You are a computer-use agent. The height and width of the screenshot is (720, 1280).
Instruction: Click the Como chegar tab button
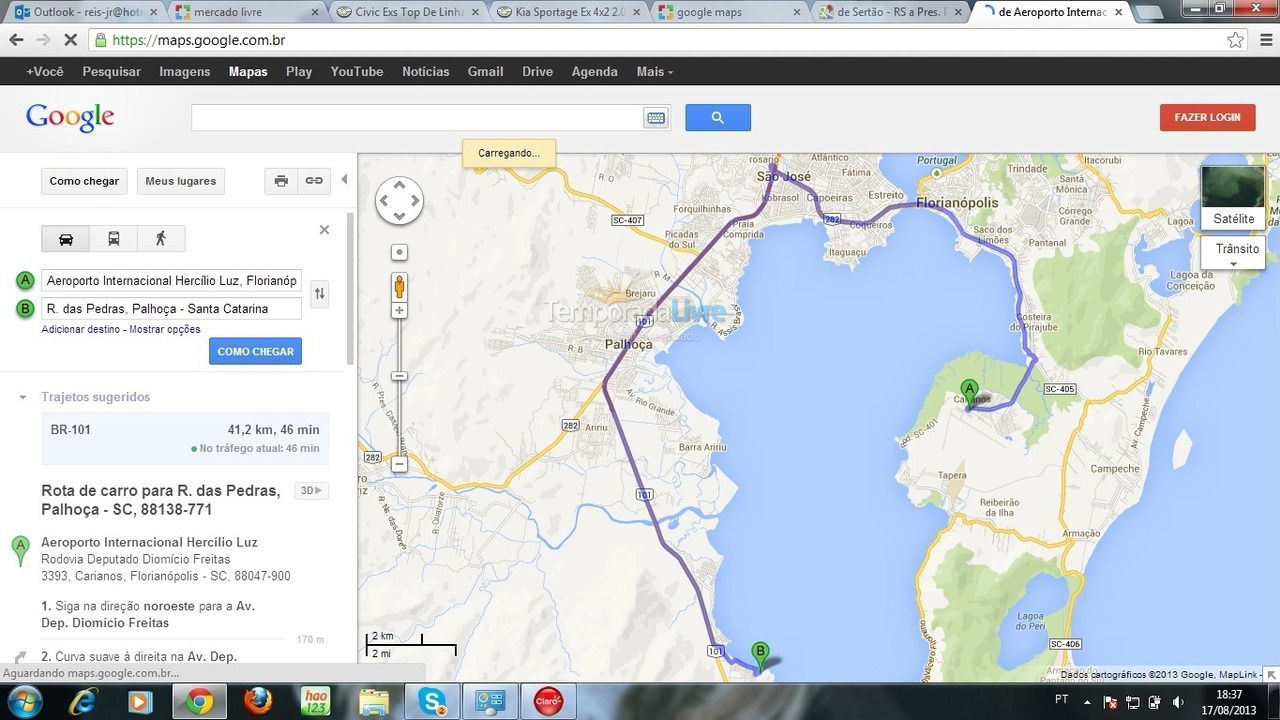[x=84, y=181]
